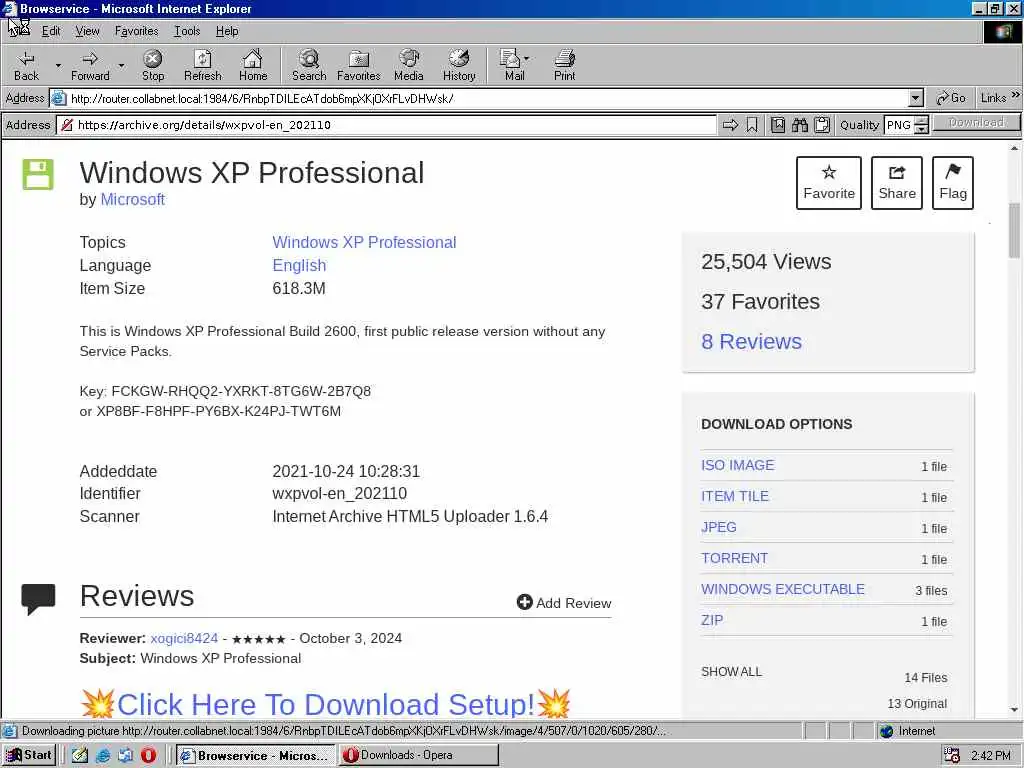The width and height of the screenshot is (1024, 768).
Task: Open the ZIP download option
Action: pyautogui.click(x=712, y=620)
